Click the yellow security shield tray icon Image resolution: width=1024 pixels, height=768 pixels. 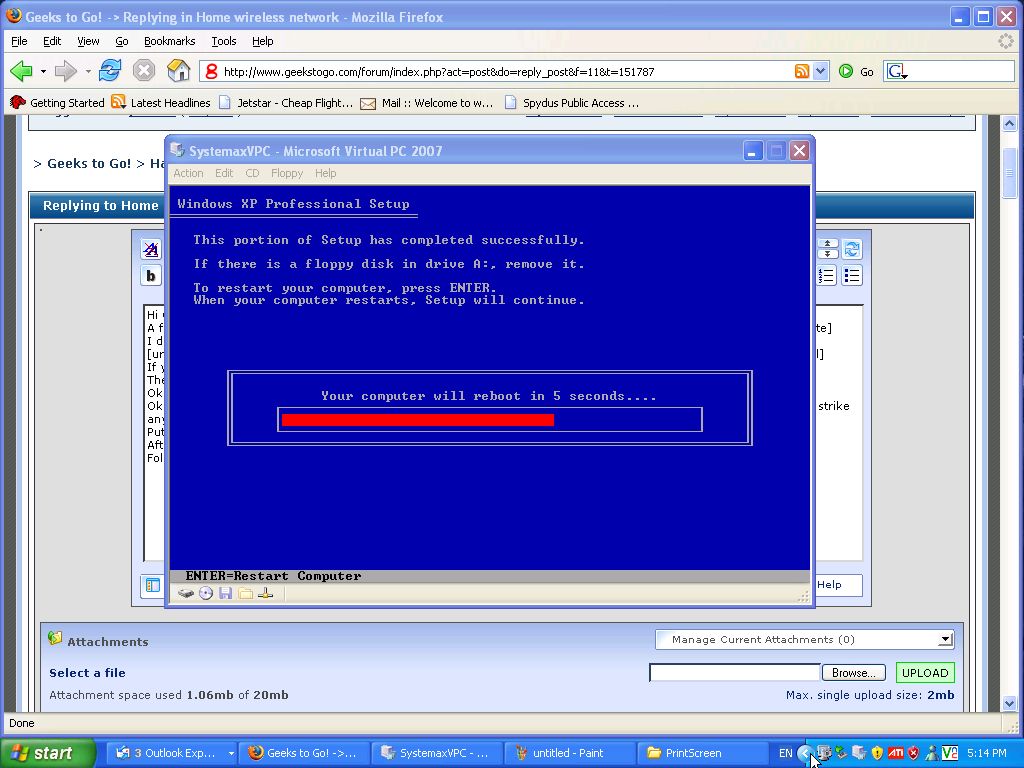pyautogui.click(x=877, y=753)
